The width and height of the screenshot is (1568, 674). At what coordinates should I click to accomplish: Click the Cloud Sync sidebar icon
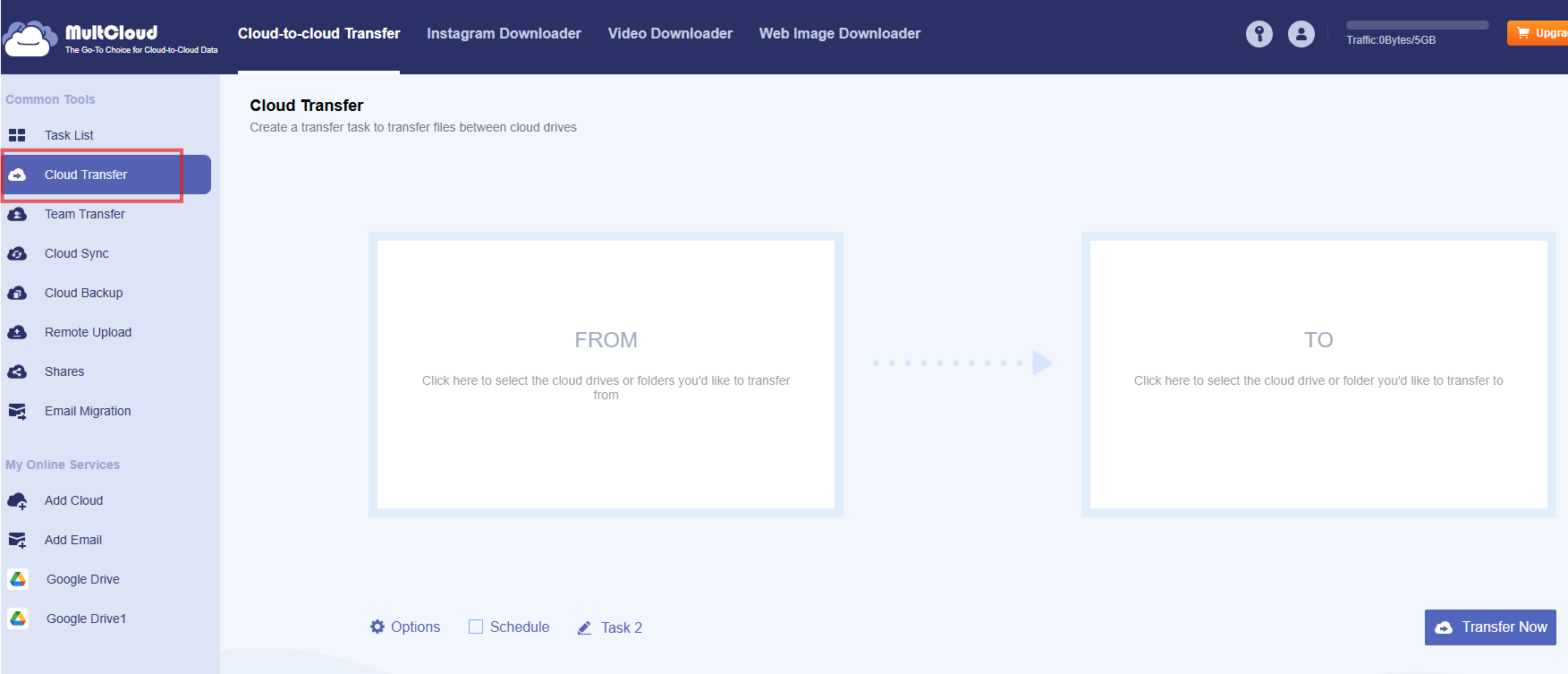coord(17,253)
